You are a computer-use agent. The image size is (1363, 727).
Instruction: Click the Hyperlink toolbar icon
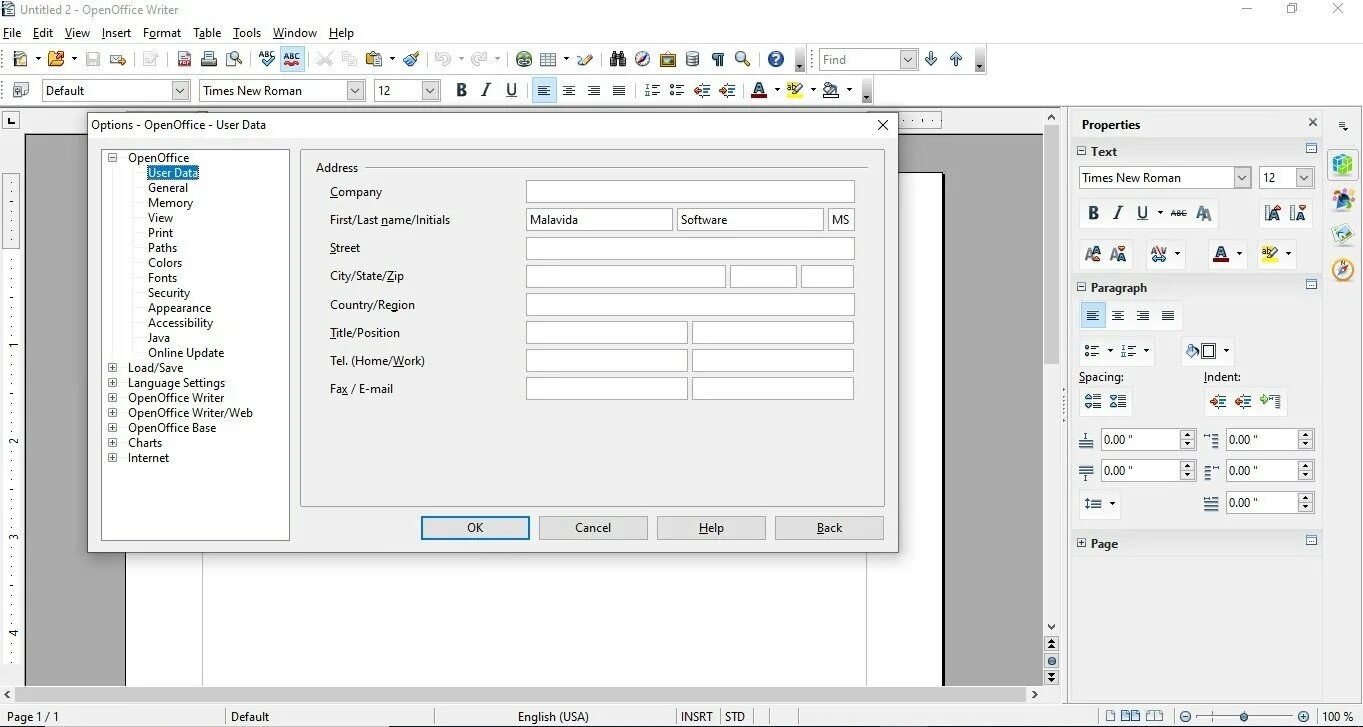click(x=524, y=59)
